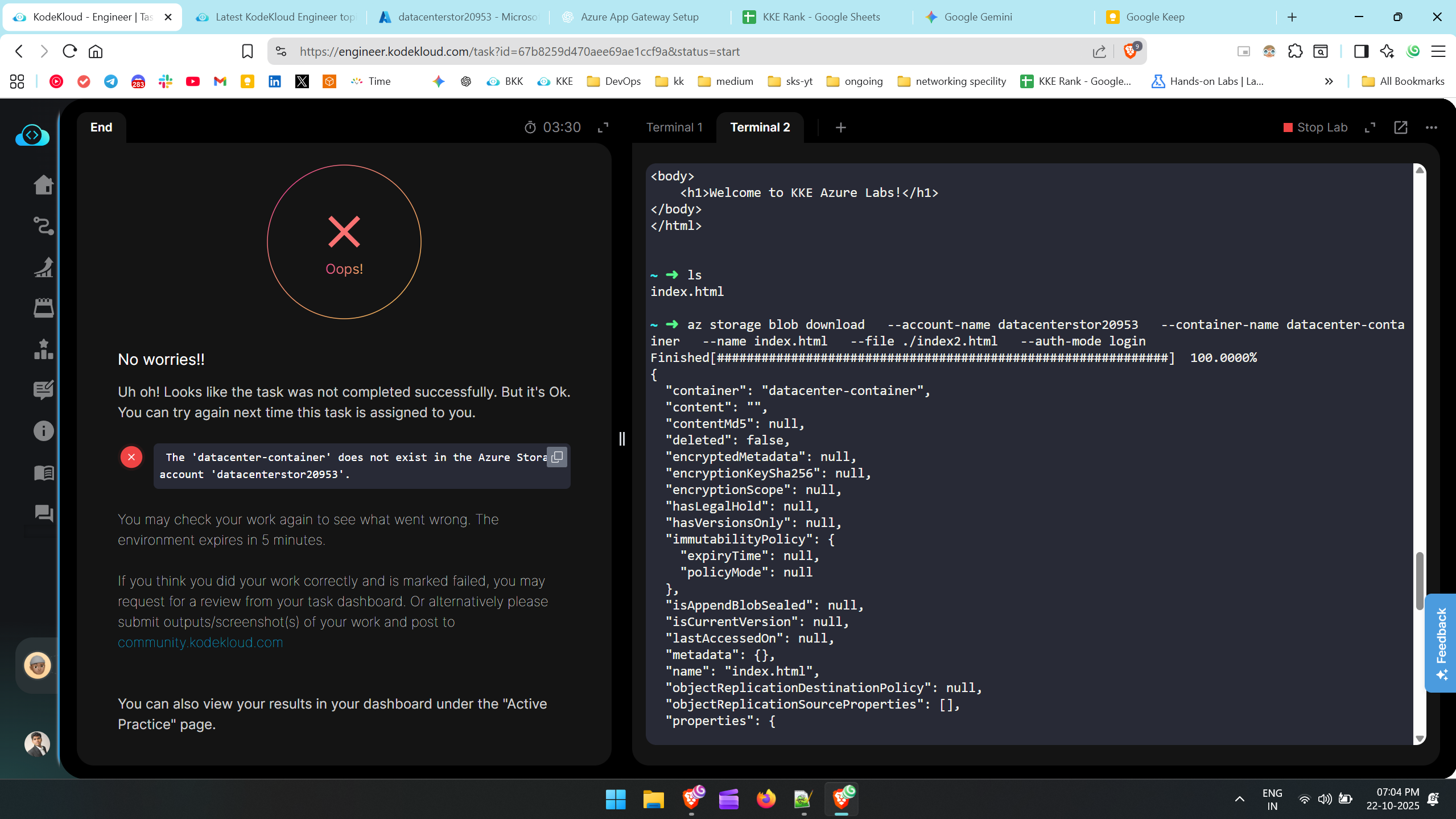Switch to KKE Rank Google Sheets tab

820,17
